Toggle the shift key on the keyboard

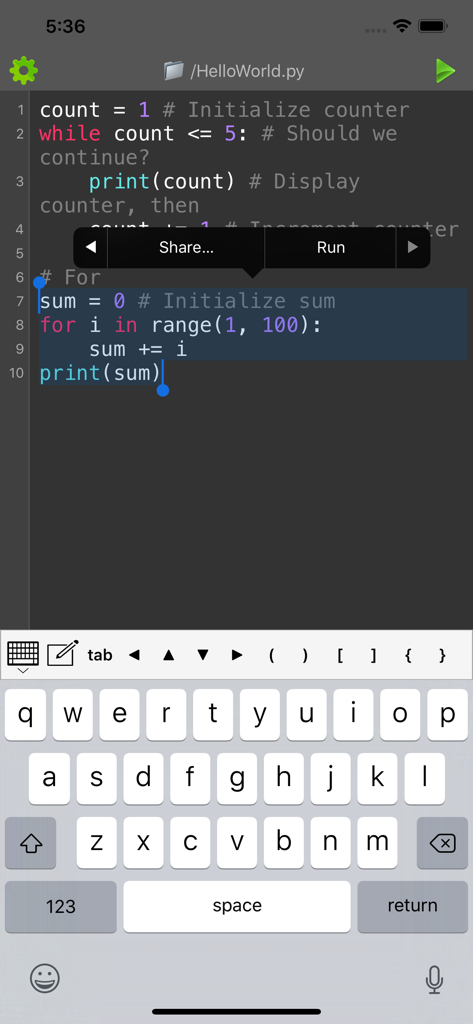(31, 842)
